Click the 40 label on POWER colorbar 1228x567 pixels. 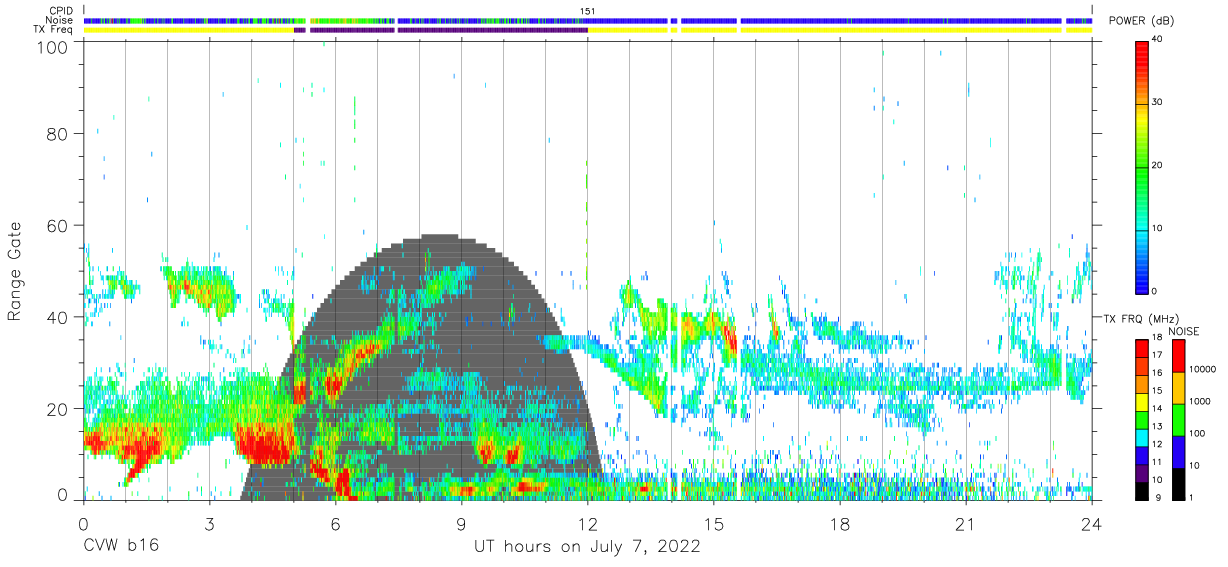click(1158, 40)
